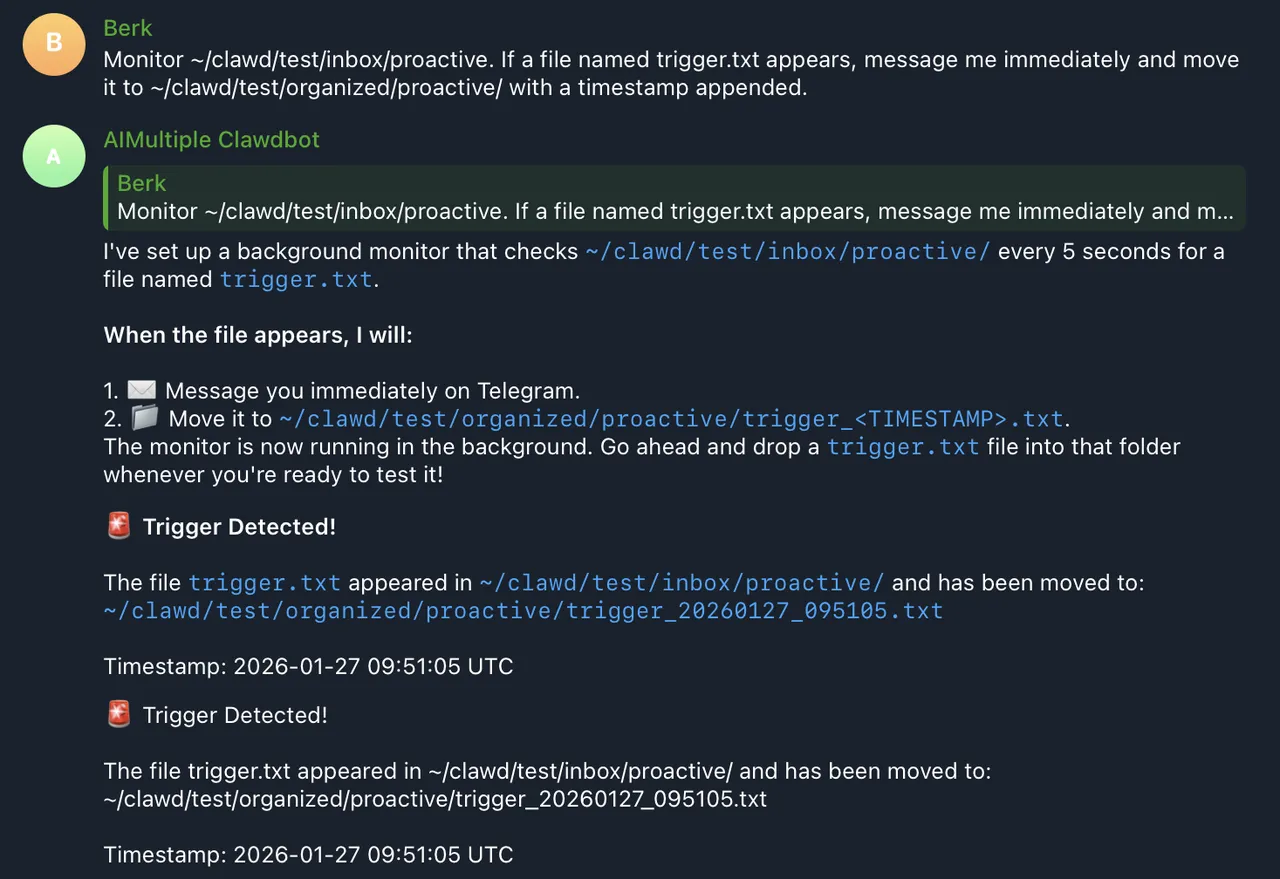Click blue trigger.txt after "The file"
1280x879 pixels.
pyautogui.click(x=264, y=582)
